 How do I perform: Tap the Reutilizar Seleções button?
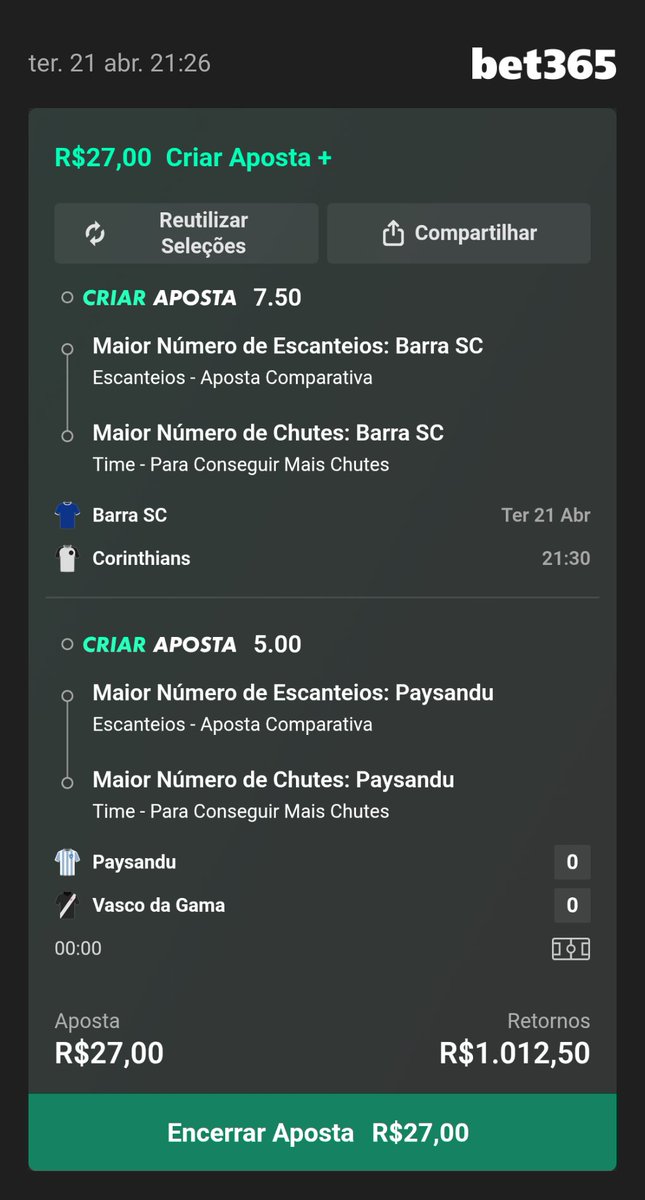point(186,233)
